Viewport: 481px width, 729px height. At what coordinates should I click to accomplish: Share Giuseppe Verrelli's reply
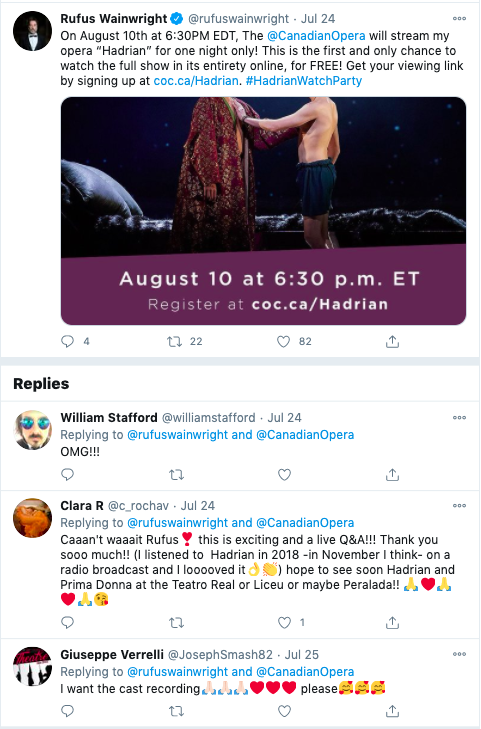[x=392, y=711]
